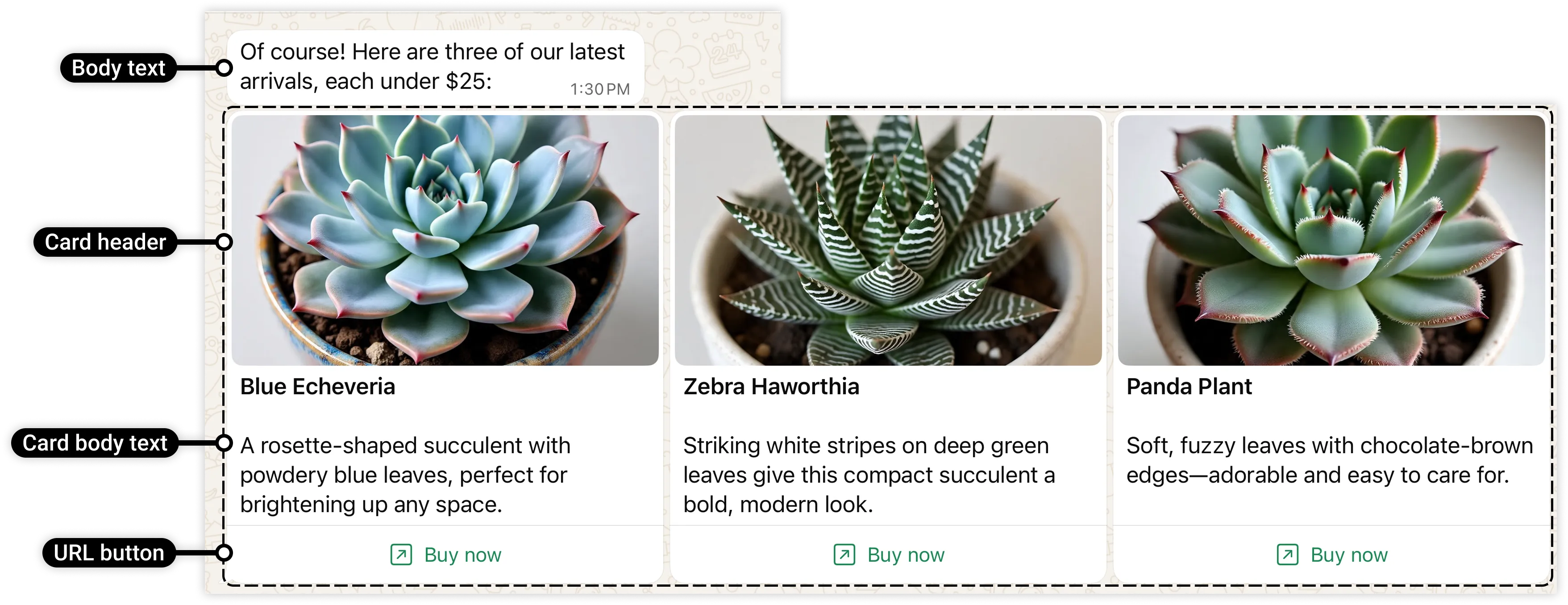The height and width of the screenshot is (605, 1568).
Task: Click the Panda Plant card title
Action: 1189,387
